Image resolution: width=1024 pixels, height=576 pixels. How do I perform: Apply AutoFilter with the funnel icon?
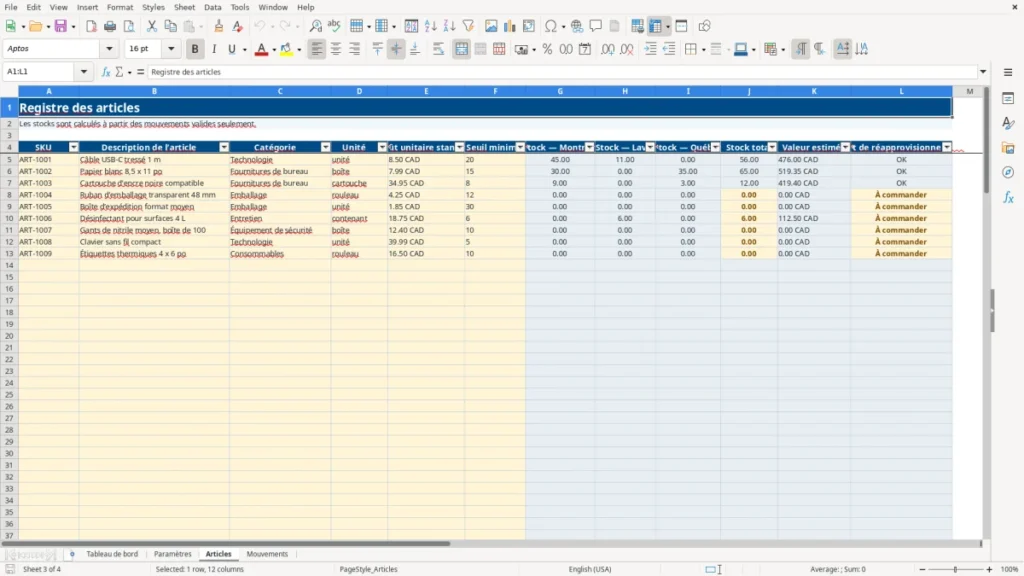[468, 26]
